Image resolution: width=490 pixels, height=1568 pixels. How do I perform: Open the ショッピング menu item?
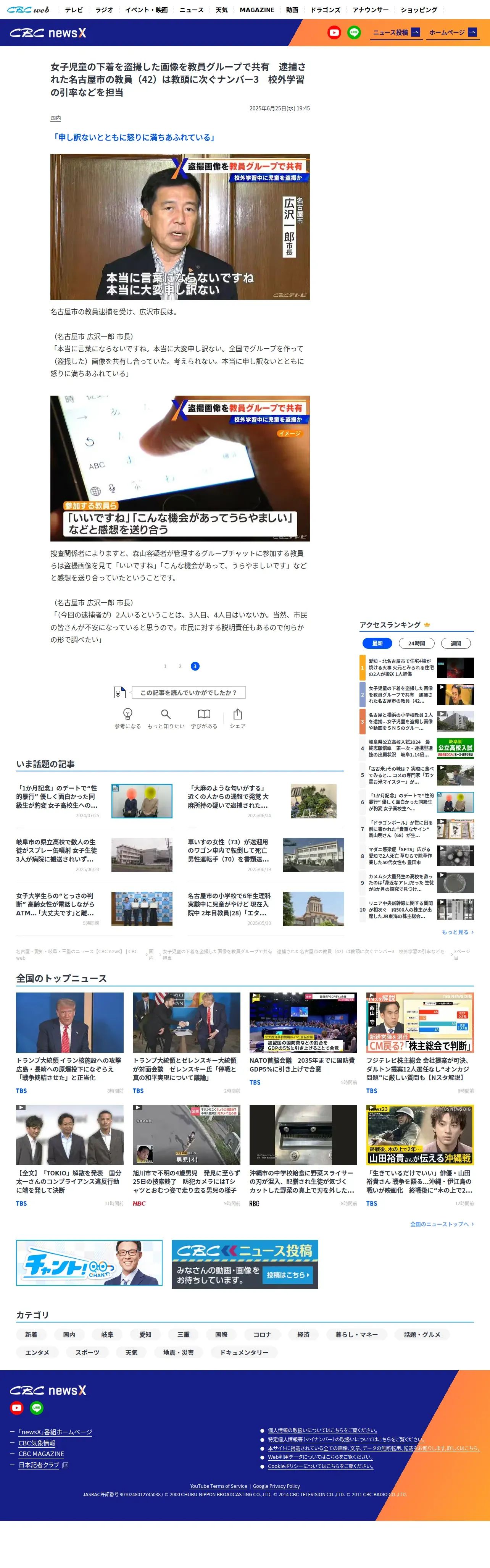[419, 10]
